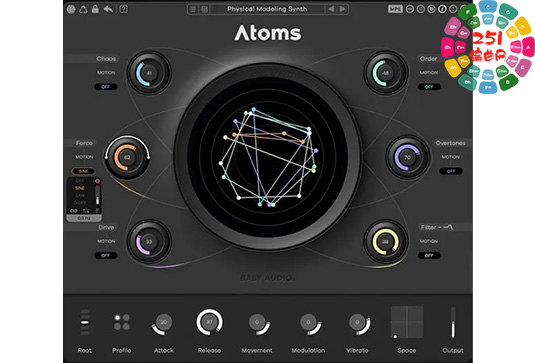Change the filter type shape icon beside Filter
The height and width of the screenshot is (363, 535).
(x=448, y=227)
